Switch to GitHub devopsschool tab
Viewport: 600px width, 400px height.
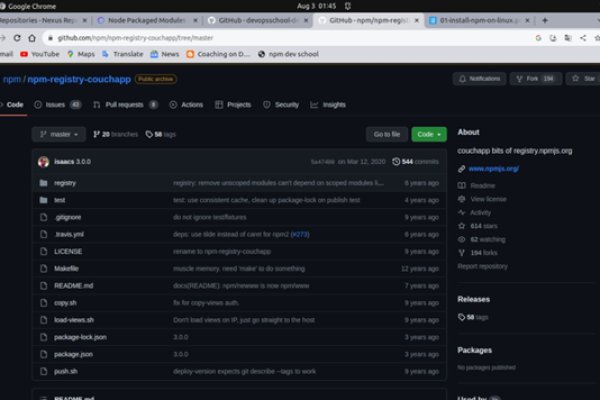pos(257,20)
